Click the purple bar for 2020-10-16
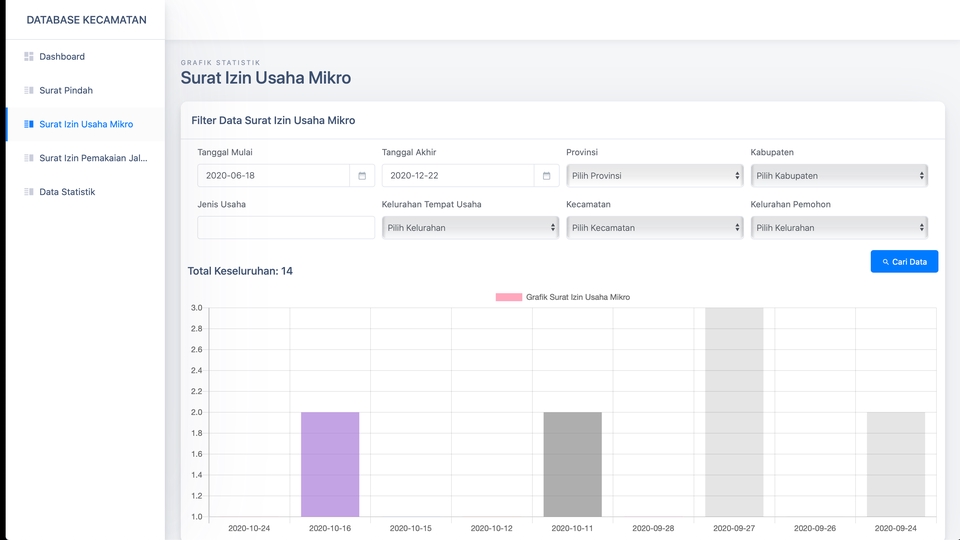This screenshot has height=540, width=960. click(x=330, y=464)
